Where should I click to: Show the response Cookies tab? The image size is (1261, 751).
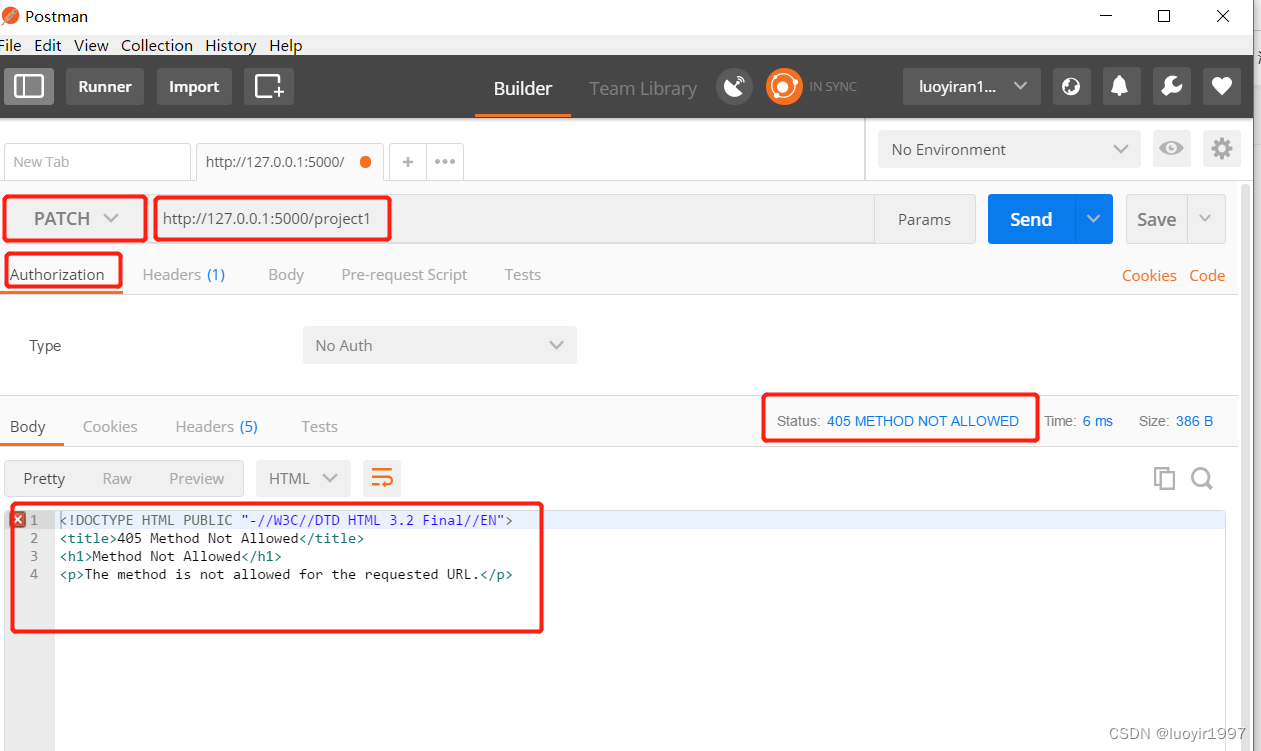click(x=110, y=426)
